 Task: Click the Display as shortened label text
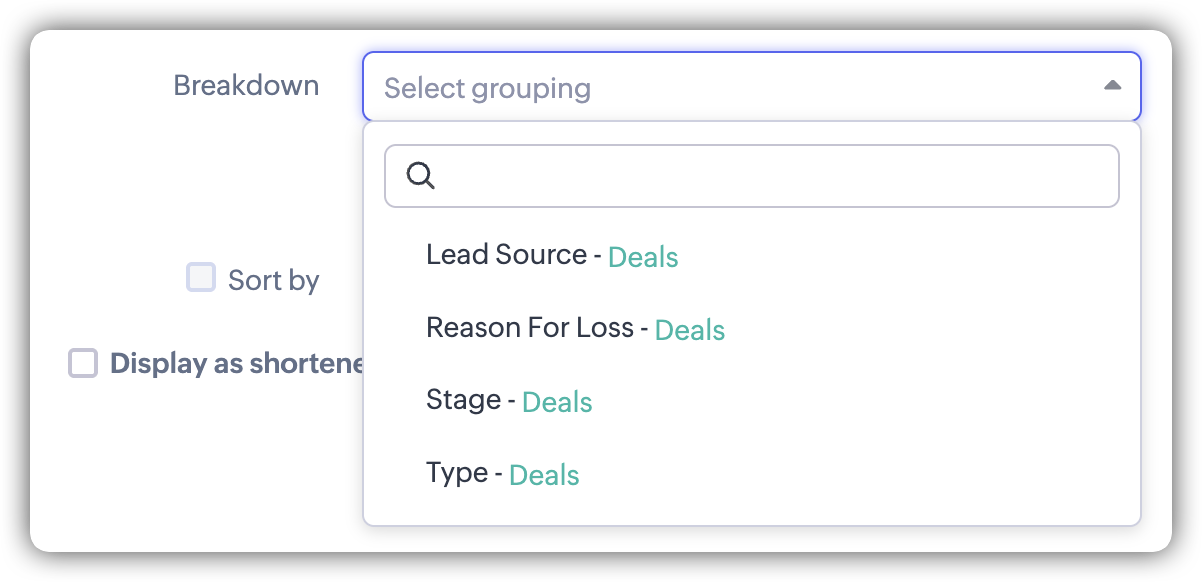tap(238, 363)
